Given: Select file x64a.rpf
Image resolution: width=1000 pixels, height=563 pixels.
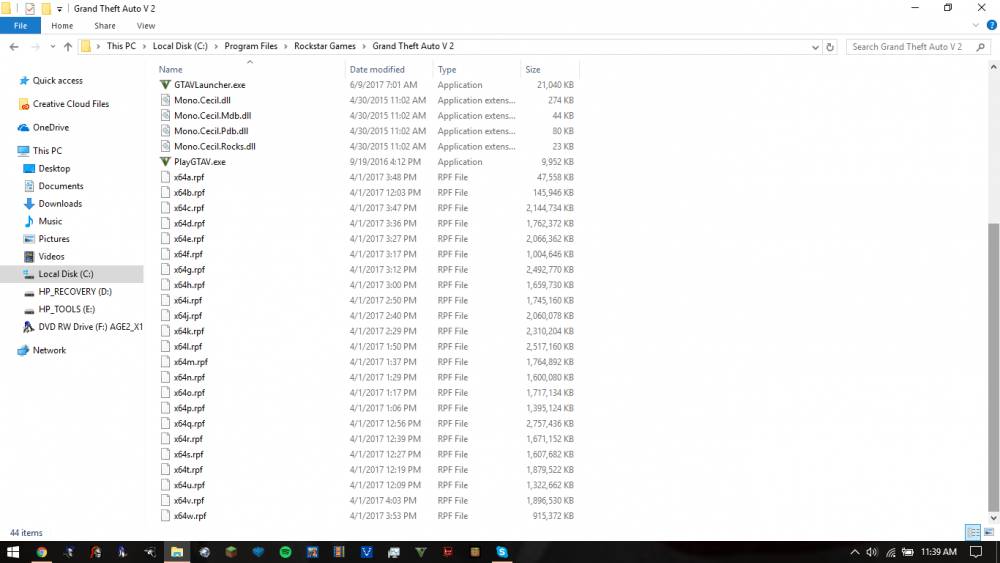Looking at the screenshot, I should pos(189,177).
